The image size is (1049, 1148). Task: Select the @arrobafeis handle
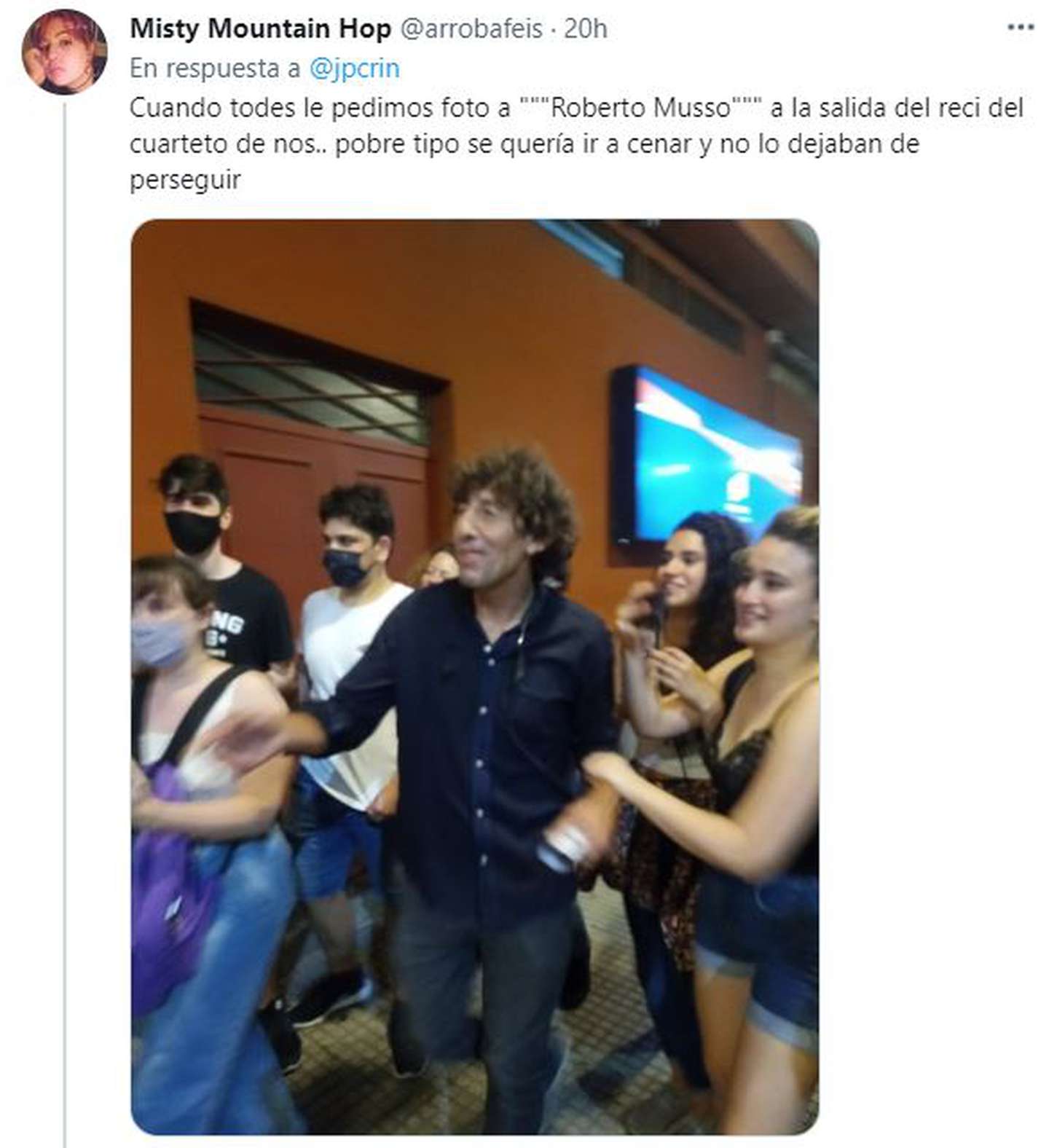(471, 28)
